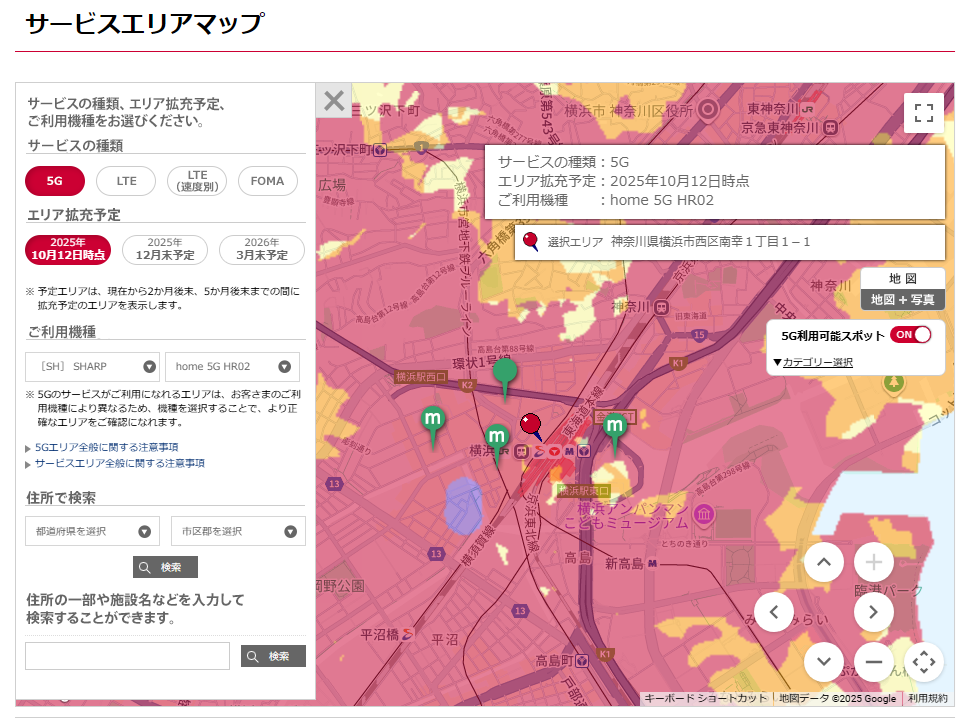This screenshot has height=718, width=962.
Task: Click the fullscreen map icon
Action: pyautogui.click(x=923, y=113)
